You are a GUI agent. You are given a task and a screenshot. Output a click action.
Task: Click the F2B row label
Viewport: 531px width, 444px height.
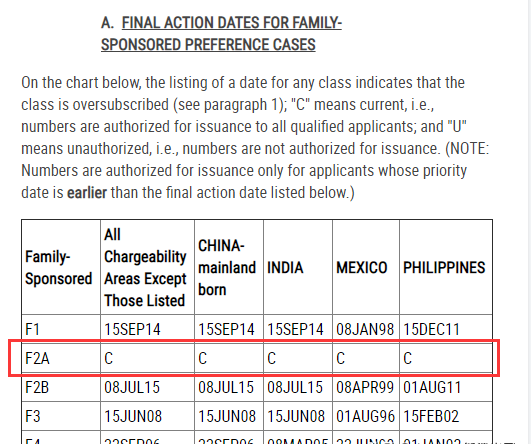37,387
